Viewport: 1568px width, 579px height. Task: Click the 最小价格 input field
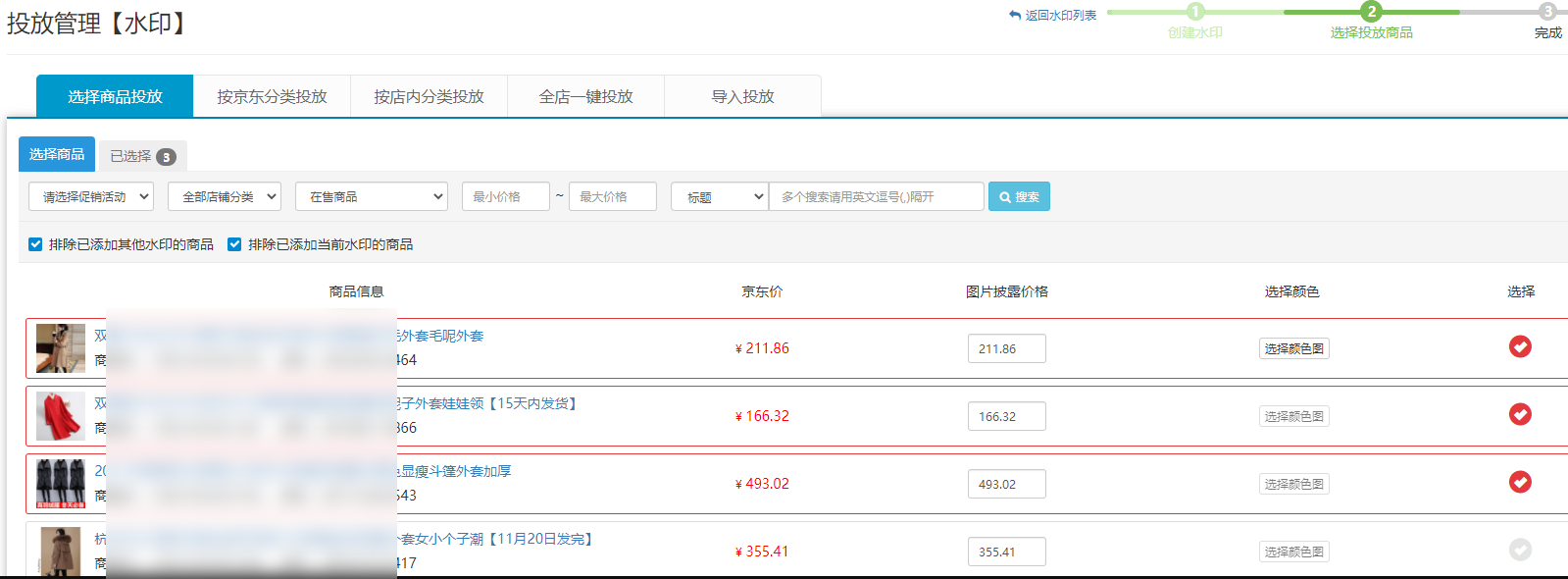coord(505,196)
